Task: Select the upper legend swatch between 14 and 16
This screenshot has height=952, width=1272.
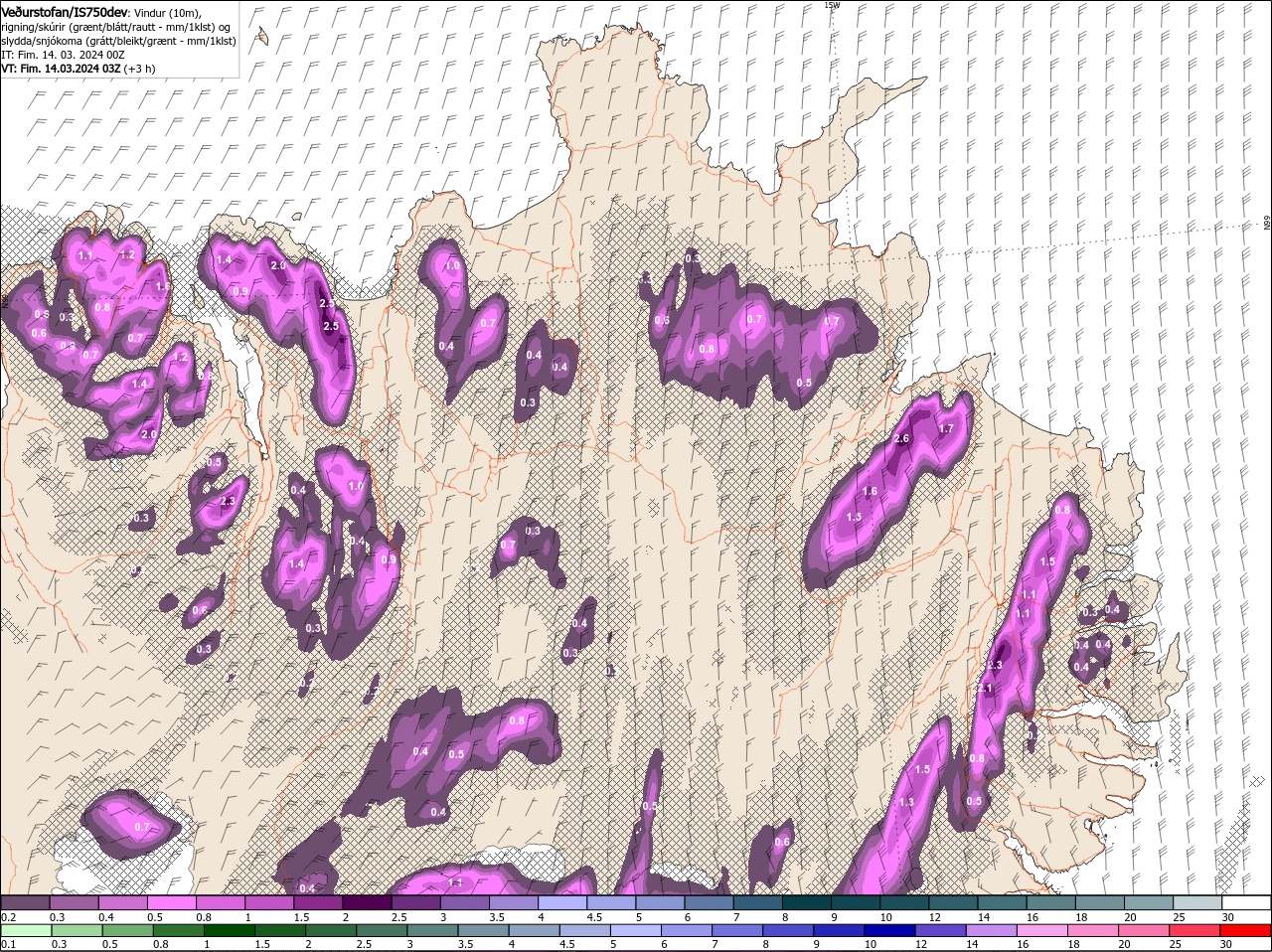Action: 1002,902
